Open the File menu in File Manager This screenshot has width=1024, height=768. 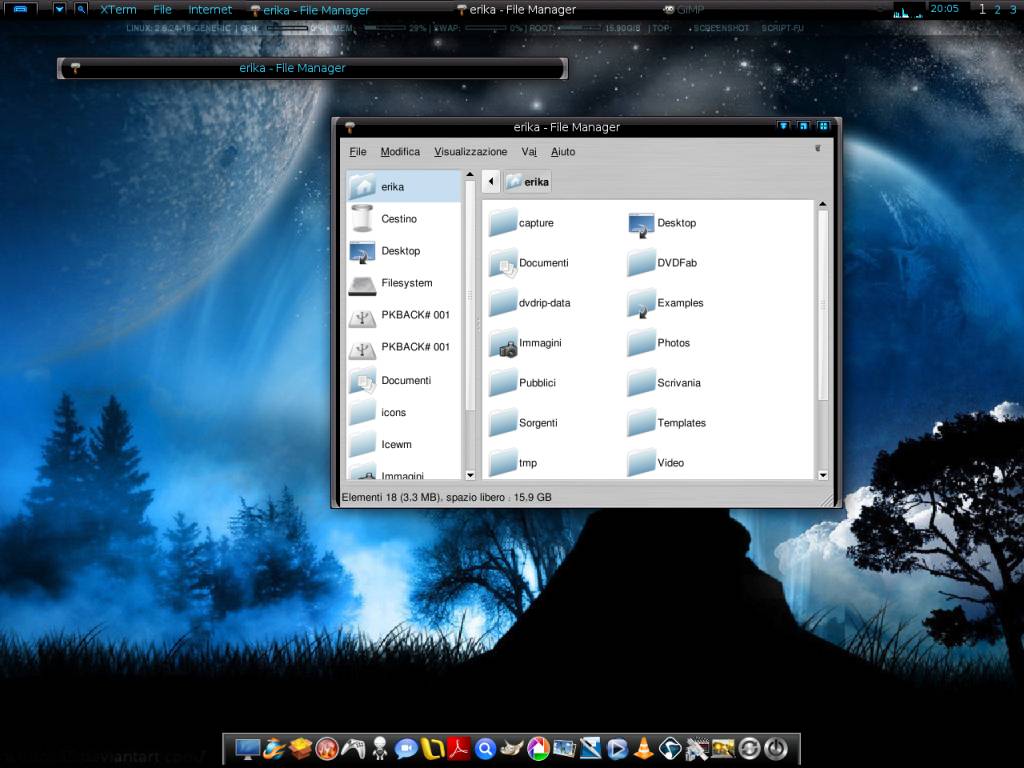point(358,152)
